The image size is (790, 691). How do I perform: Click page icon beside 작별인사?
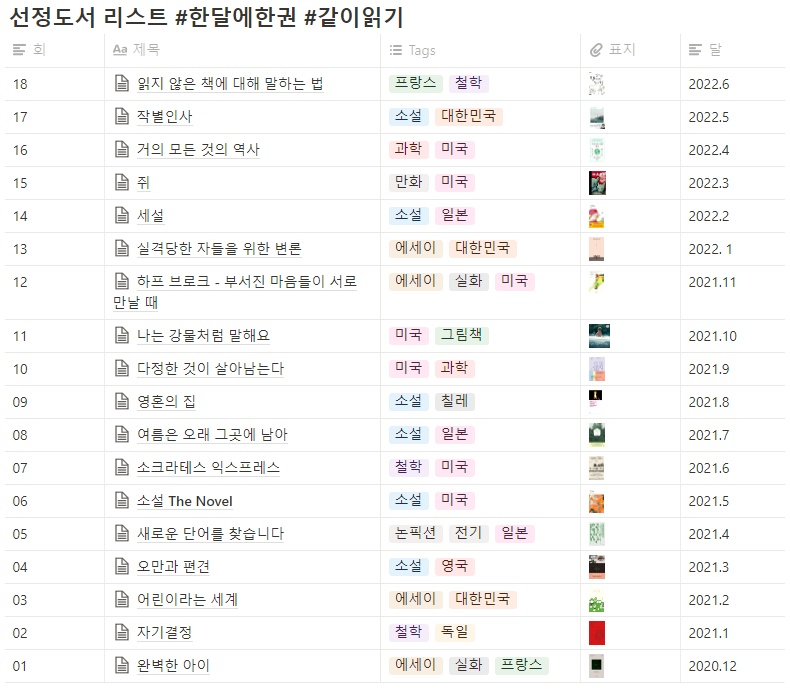click(x=121, y=117)
